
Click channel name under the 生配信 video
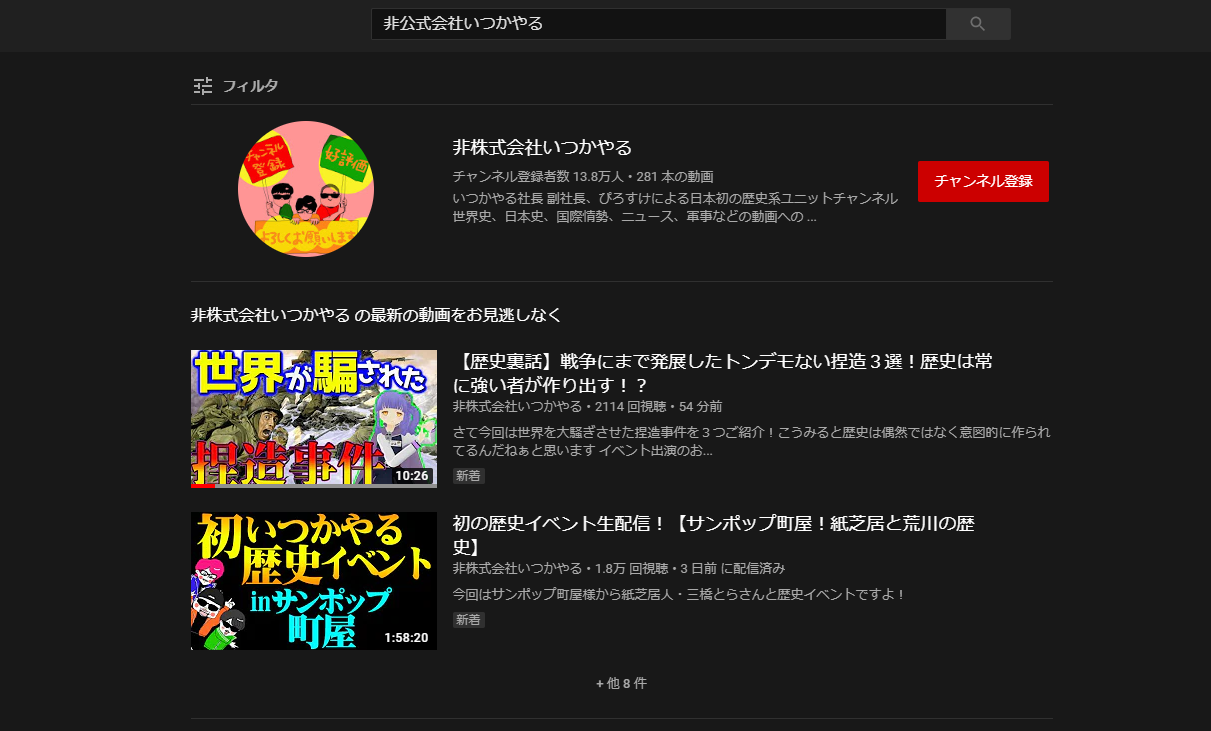click(517, 568)
